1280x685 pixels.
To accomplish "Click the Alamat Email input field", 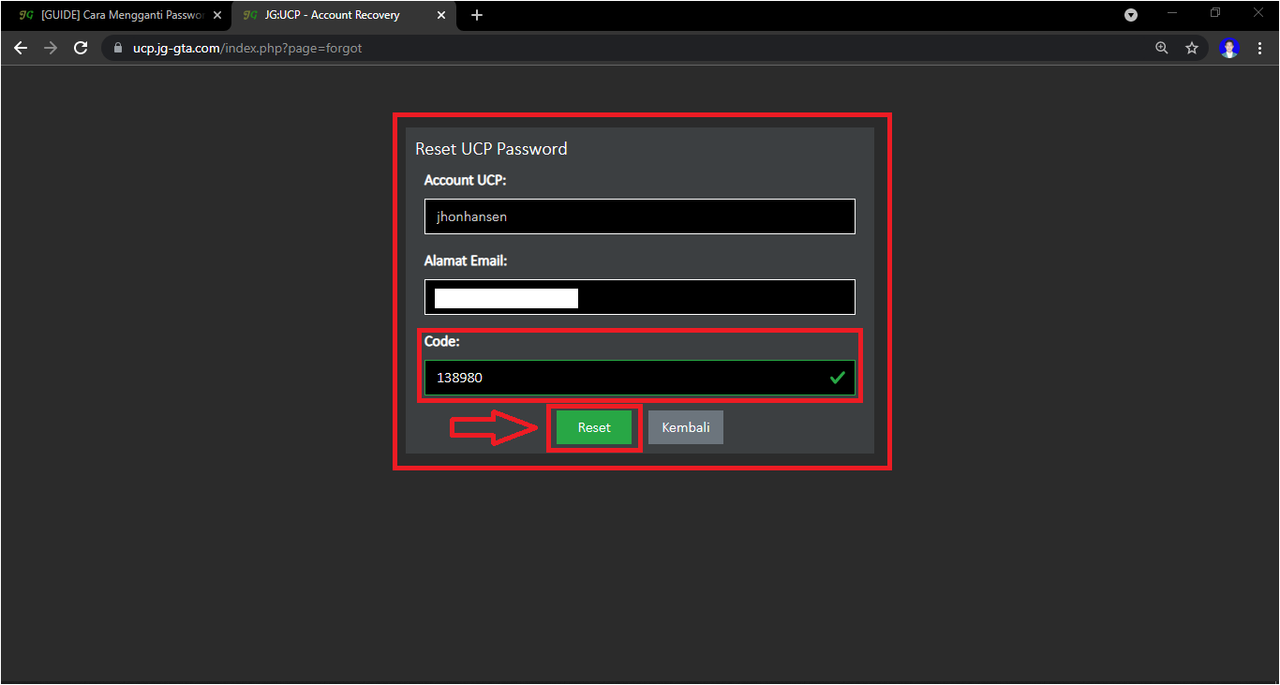I will tap(640, 297).
